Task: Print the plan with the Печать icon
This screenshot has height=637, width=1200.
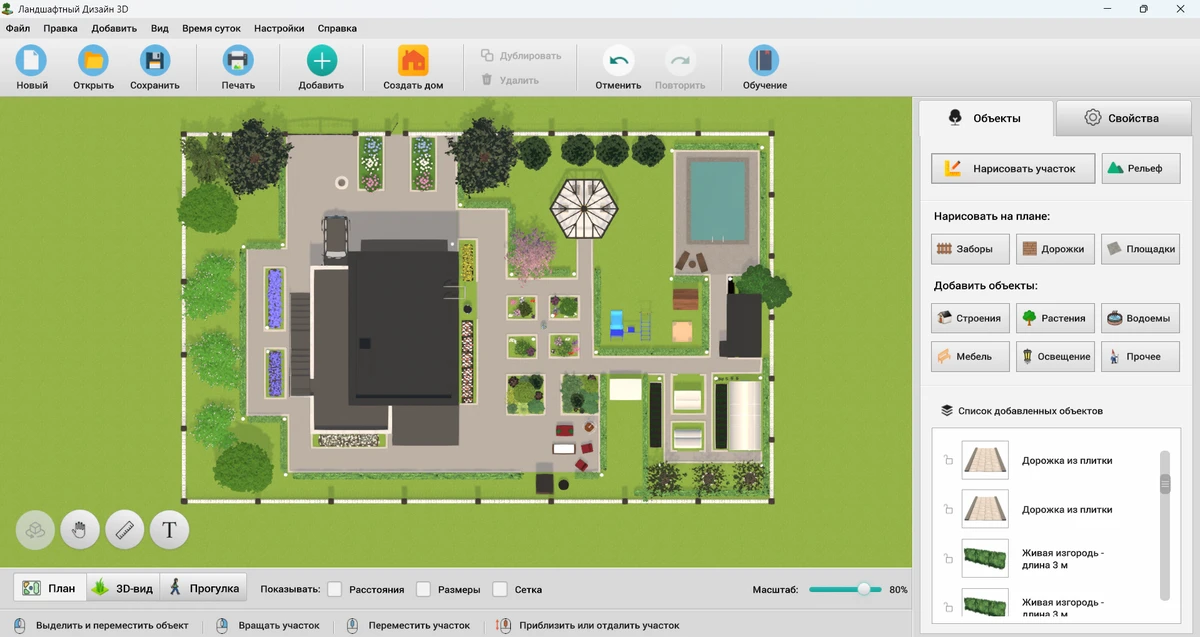Action: point(238,62)
